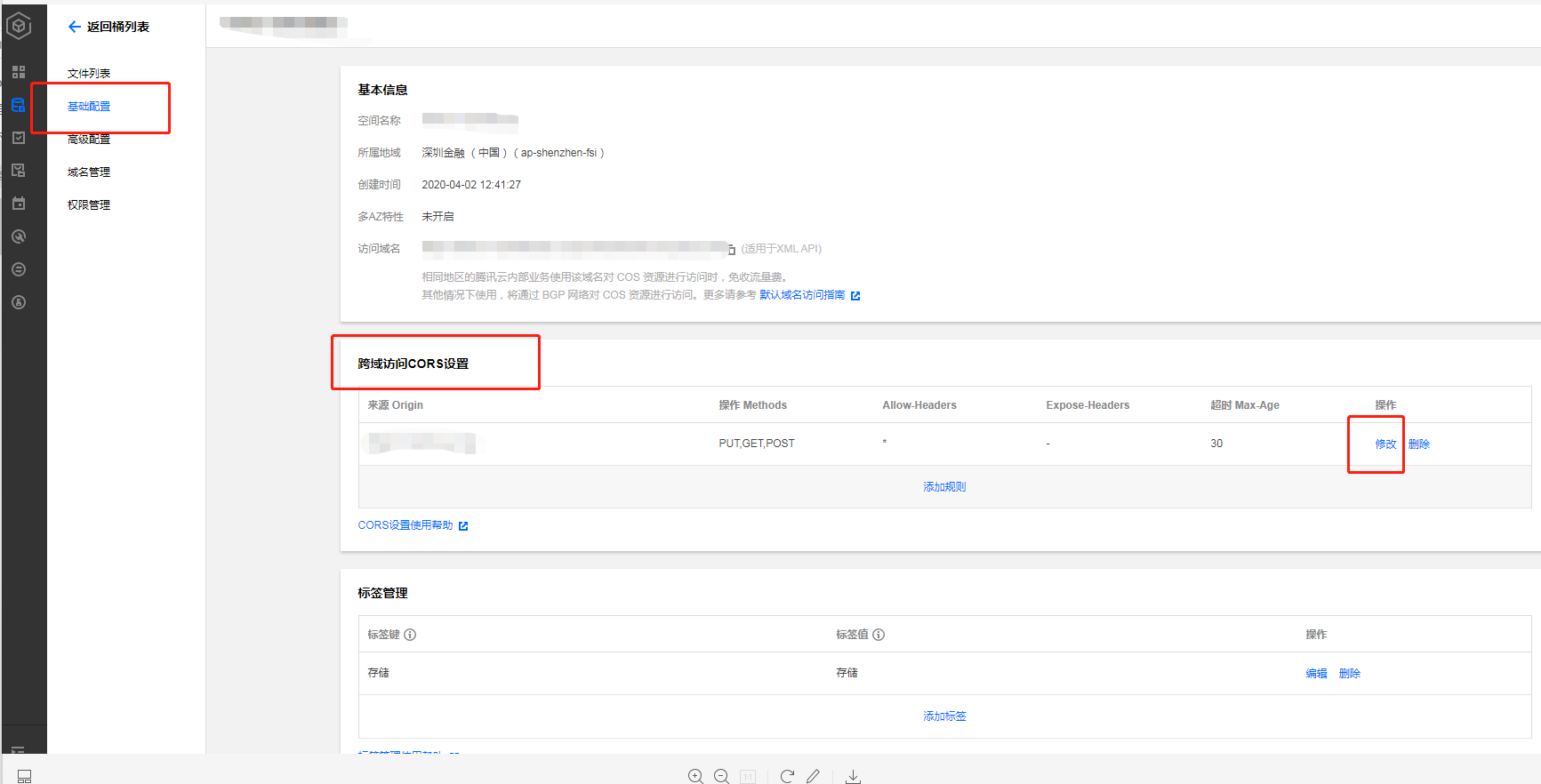Viewport: 1541px width, 784px height.
Task: Click the 超时 Max-Age column header
Action: click(x=1245, y=405)
